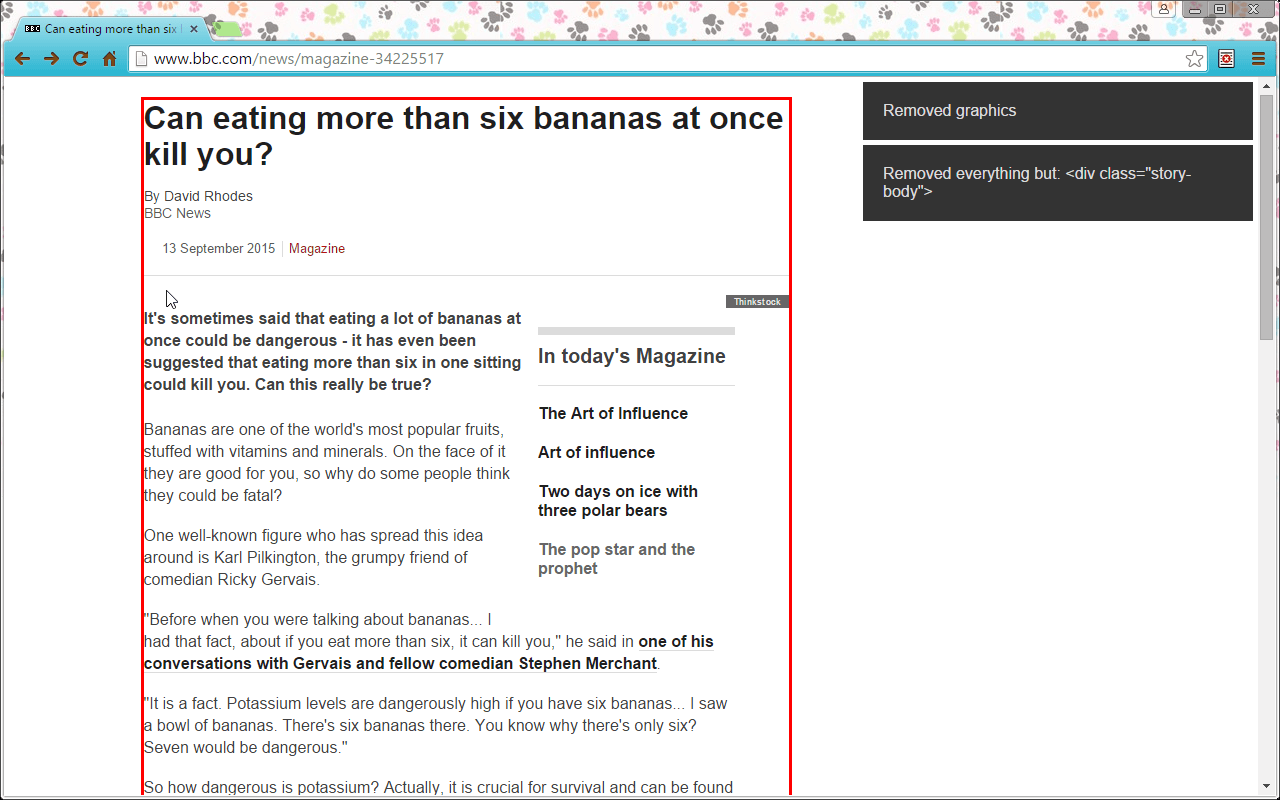Screen dimensions: 1280x800
Task: Go forward with the browser arrow
Action: point(51,59)
